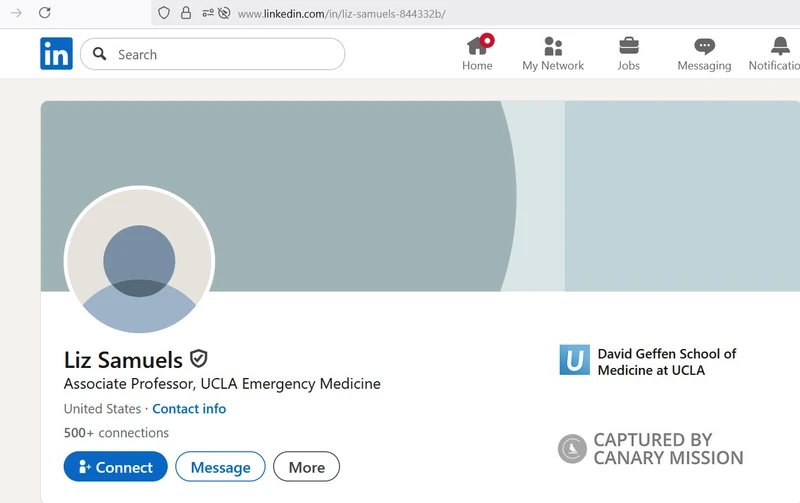Open the More actions dropdown
The height and width of the screenshot is (503, 800).
(307, 466)
